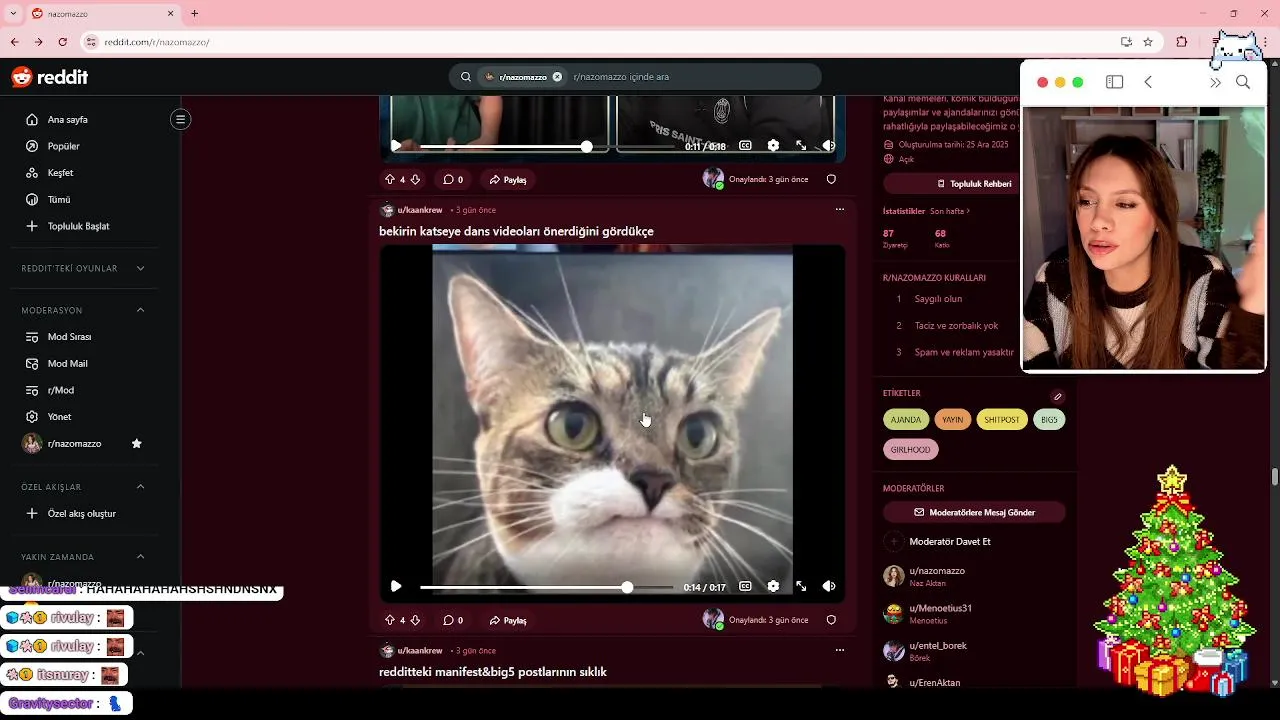Open more options on redditteki manifest post
1280x720 pixels.
pos(840,650)
